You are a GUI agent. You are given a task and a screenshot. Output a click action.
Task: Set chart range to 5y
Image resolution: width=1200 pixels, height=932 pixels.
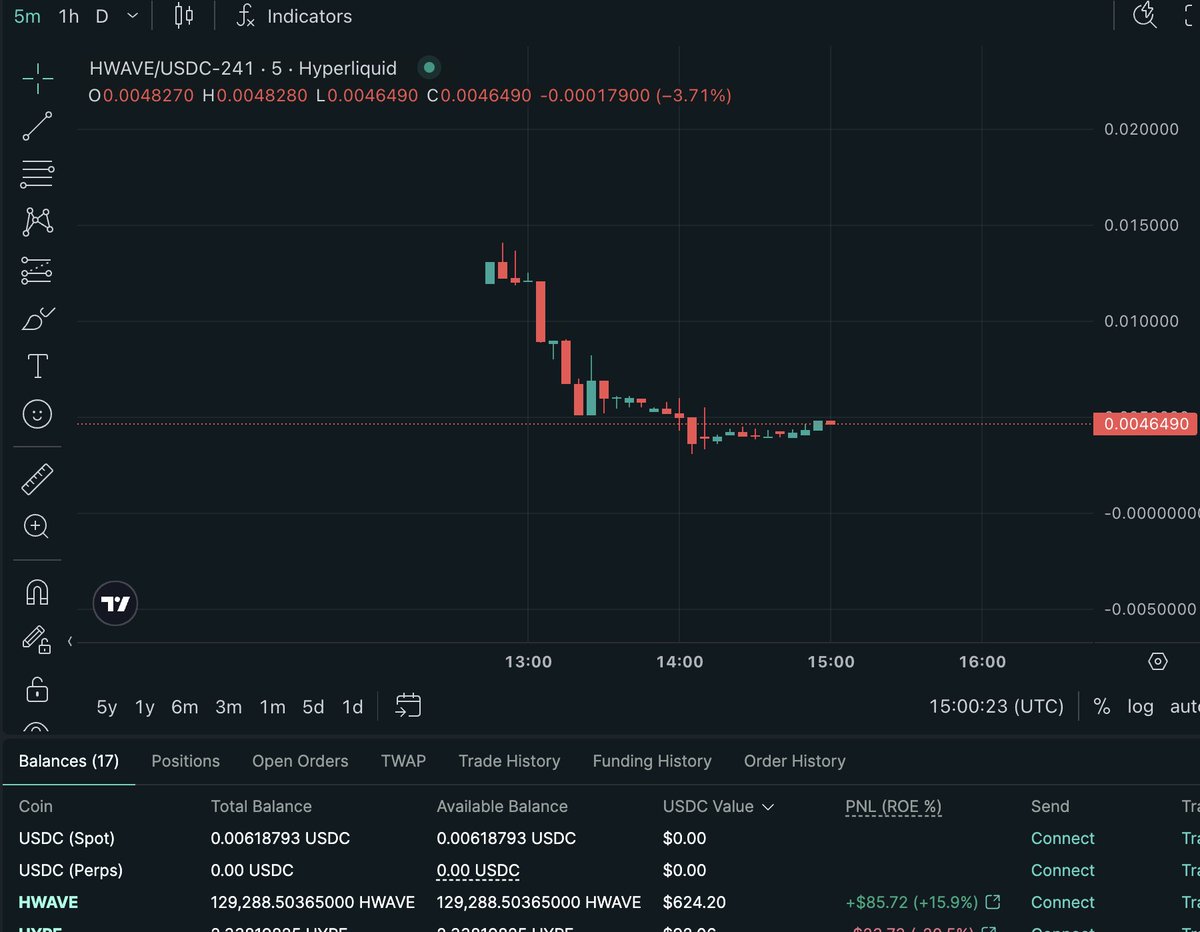tap(107, 707)
